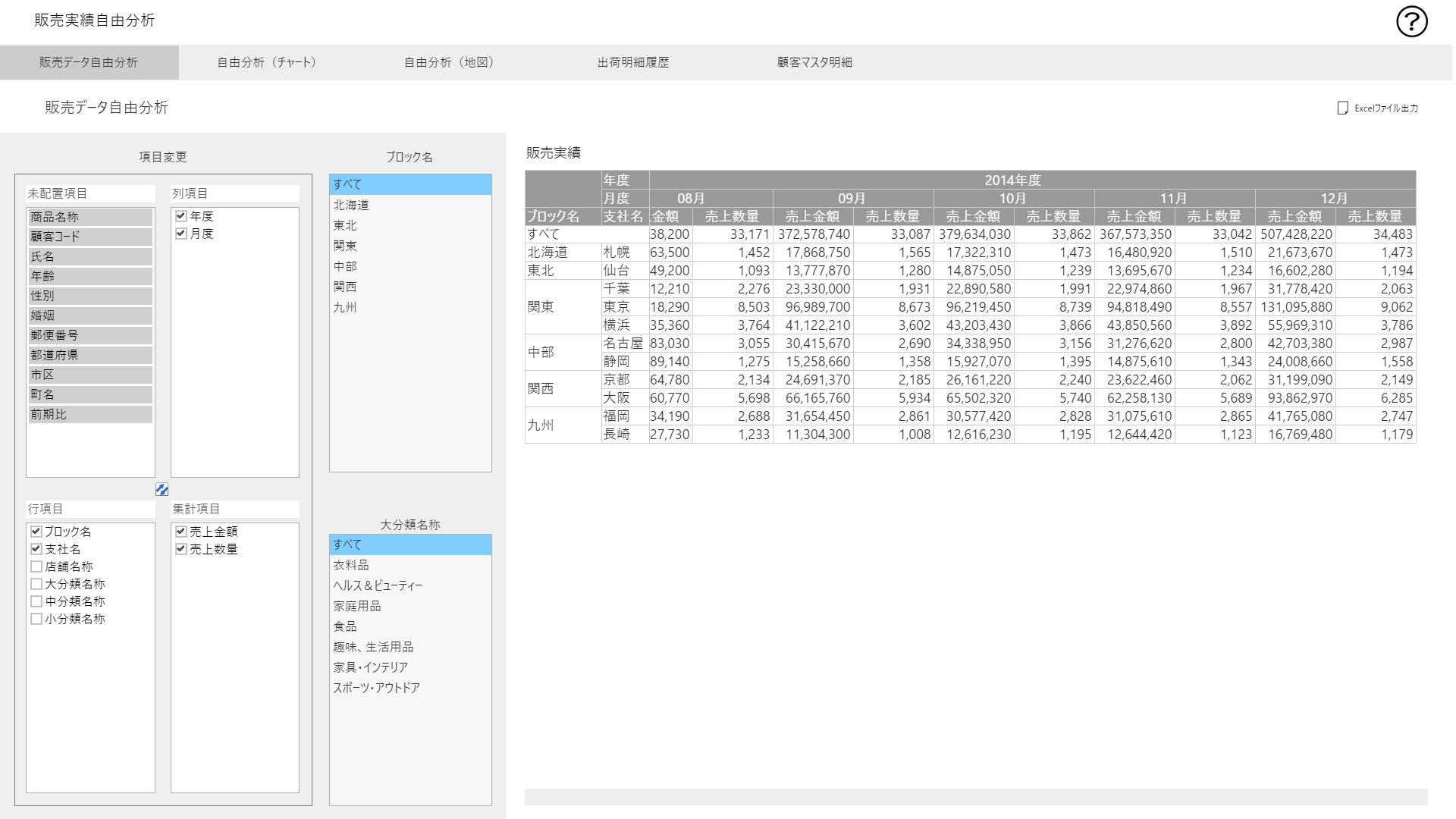Open the 顧客マスタ明細 tab
Image resolution: width=1456 pixels, height=819 pixels.
click(x=814, y=62)
